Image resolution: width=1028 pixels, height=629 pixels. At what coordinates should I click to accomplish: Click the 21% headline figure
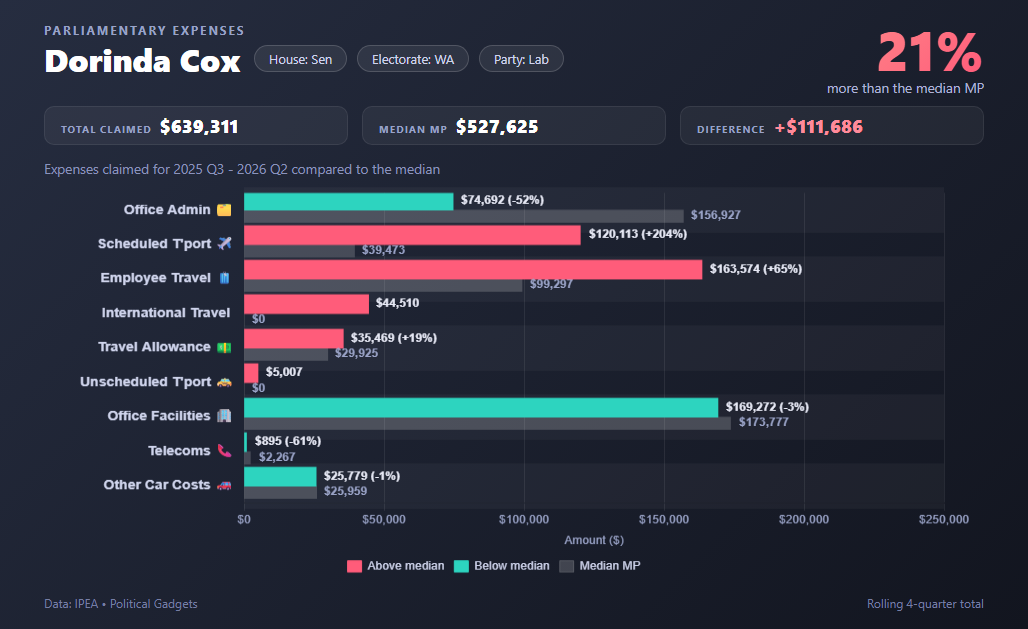[x=930, y=52]
